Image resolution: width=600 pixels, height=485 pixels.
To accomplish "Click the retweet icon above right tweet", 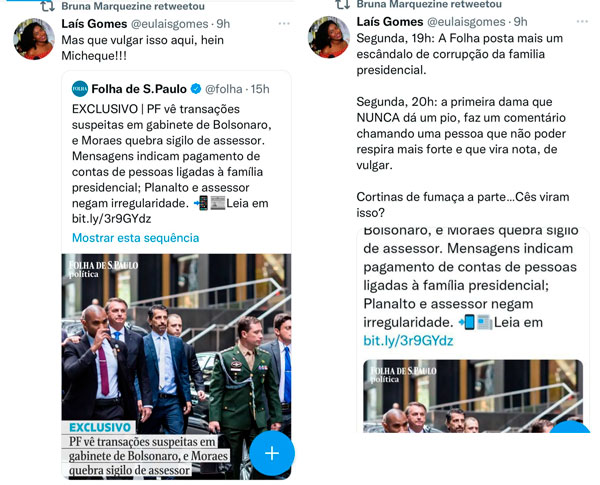I will tap(343, 4).
